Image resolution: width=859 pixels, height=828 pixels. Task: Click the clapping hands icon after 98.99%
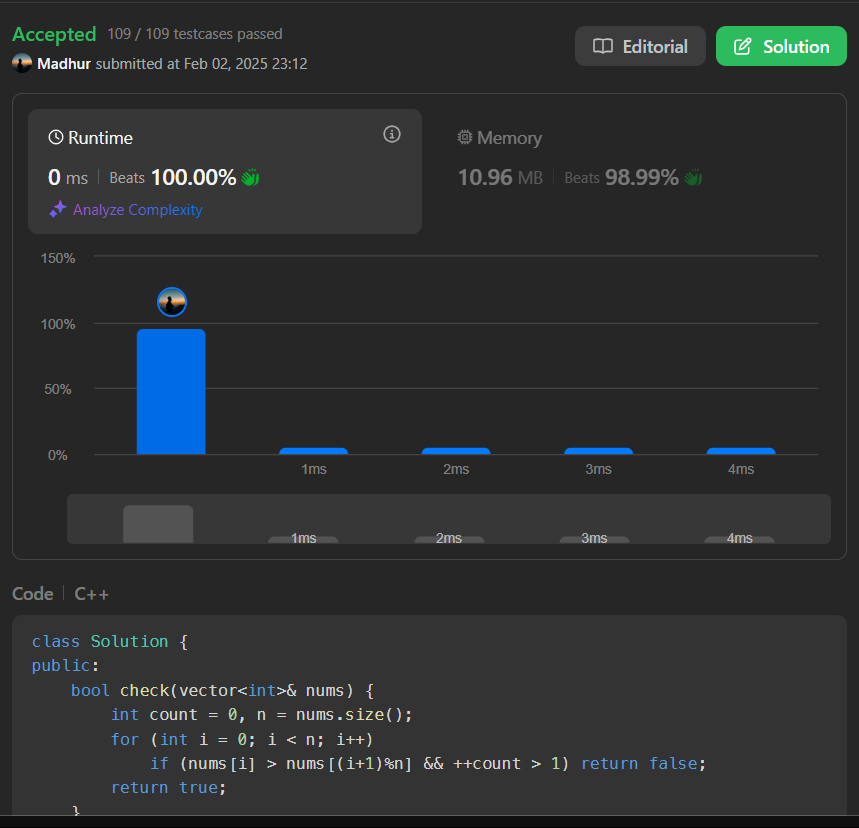(x=693, y=178)
